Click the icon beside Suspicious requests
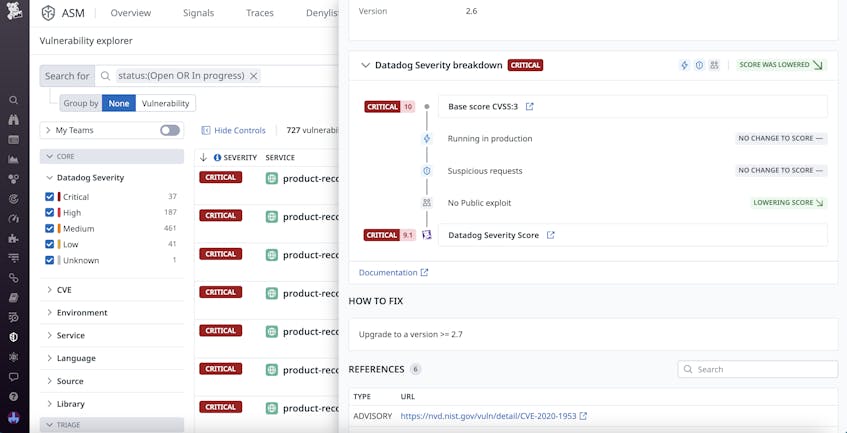 [427, 171]
